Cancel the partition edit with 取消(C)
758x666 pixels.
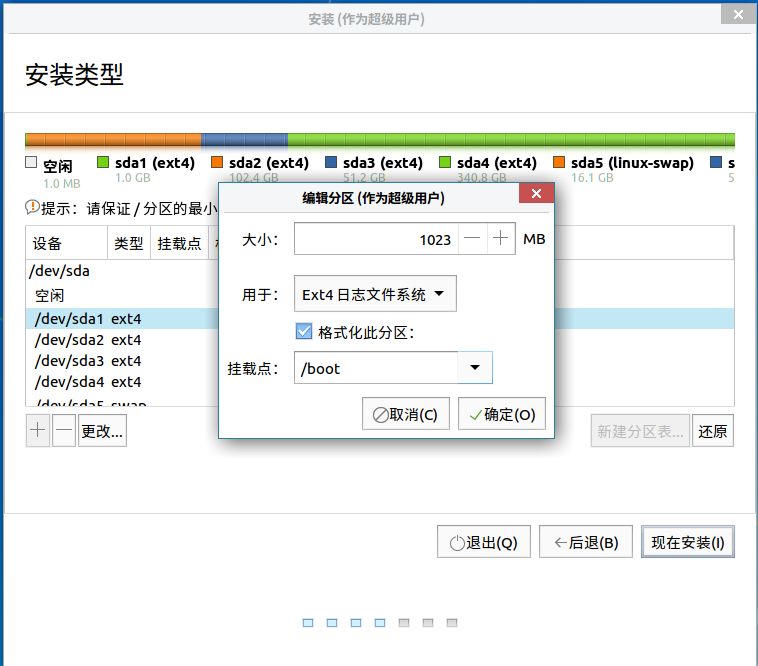[x=406, y=414]
